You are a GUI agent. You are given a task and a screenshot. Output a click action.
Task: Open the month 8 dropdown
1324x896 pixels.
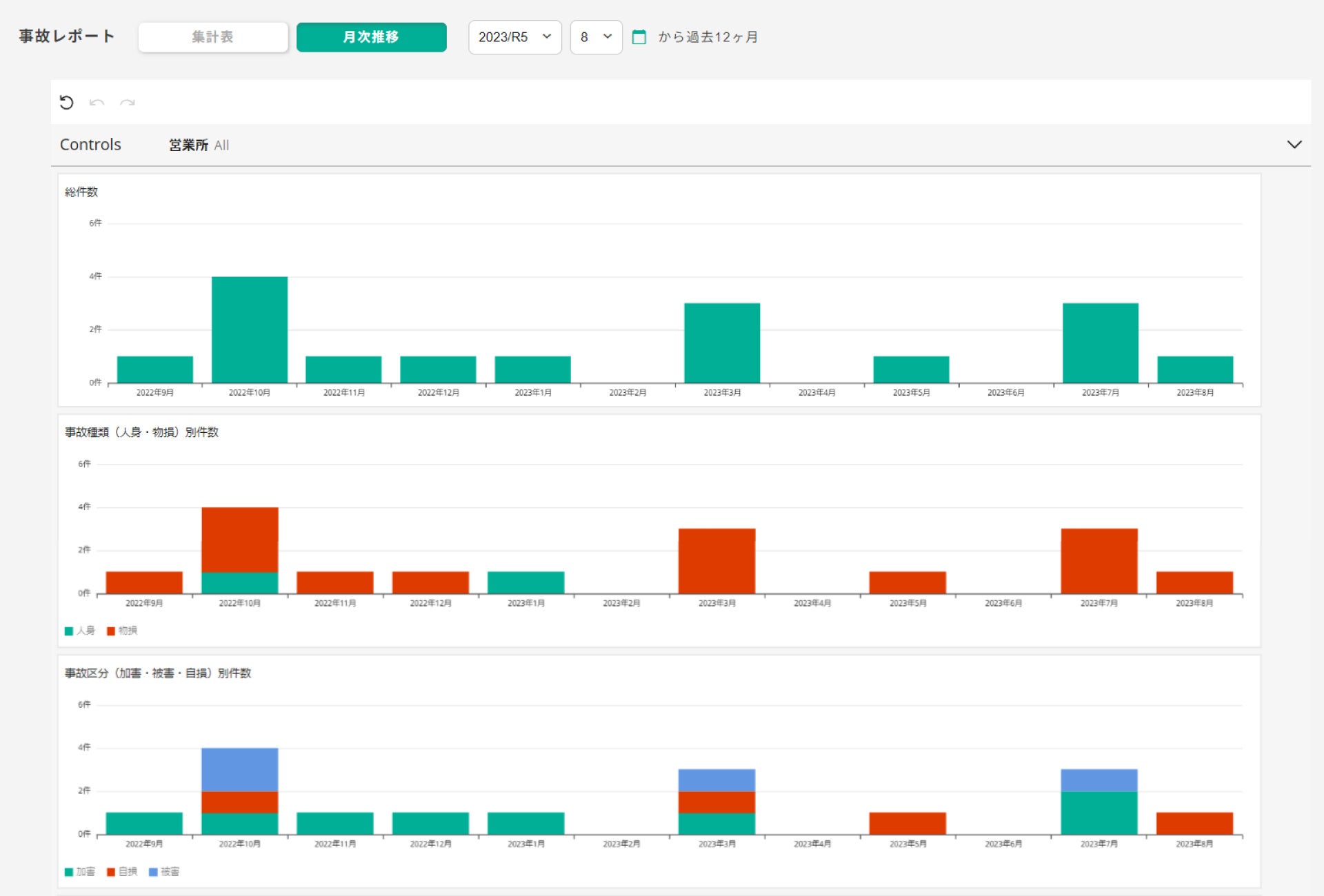tap(596, 37)
